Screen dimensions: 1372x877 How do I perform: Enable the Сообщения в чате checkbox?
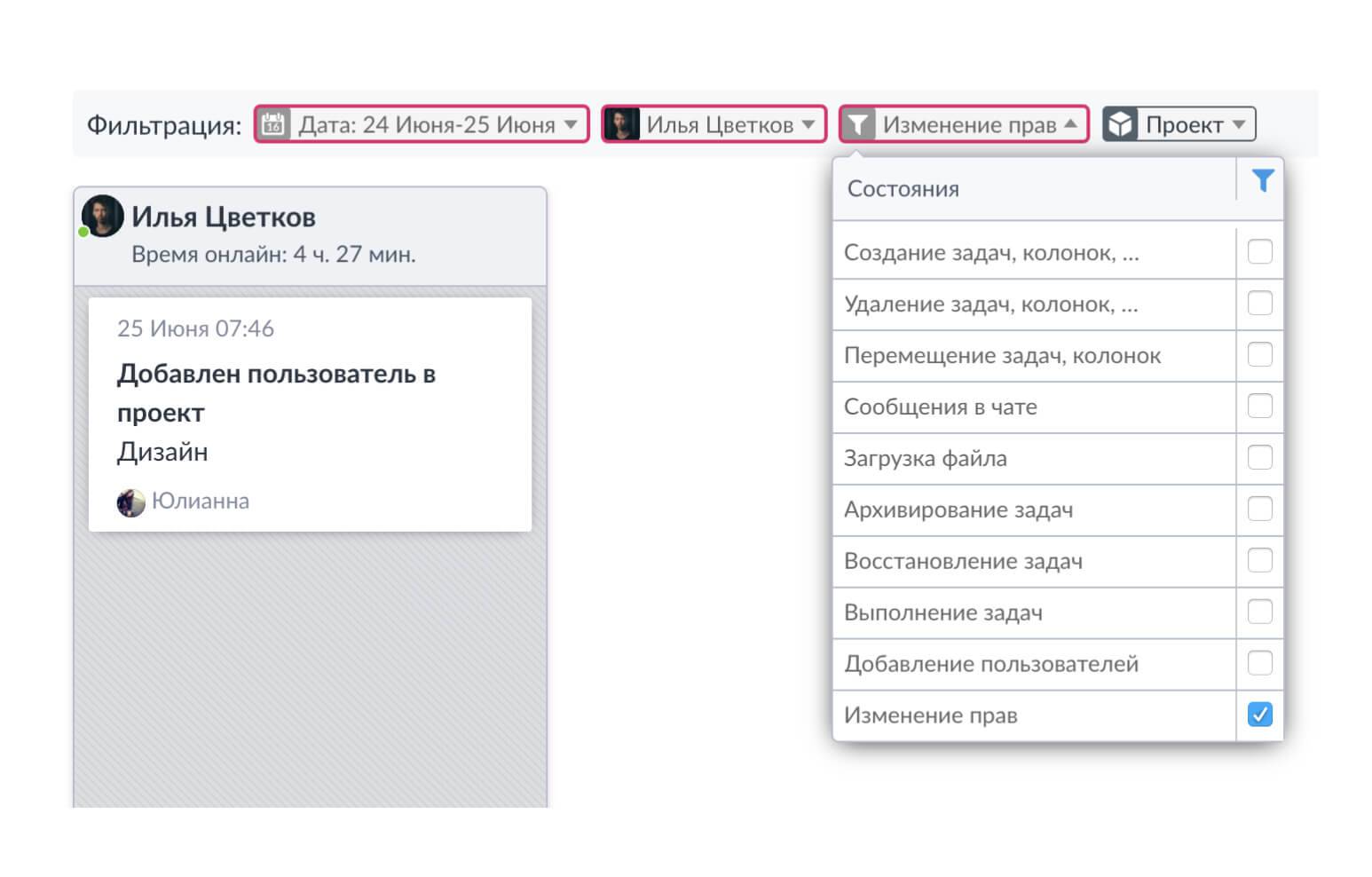(x=1259, y=407)
